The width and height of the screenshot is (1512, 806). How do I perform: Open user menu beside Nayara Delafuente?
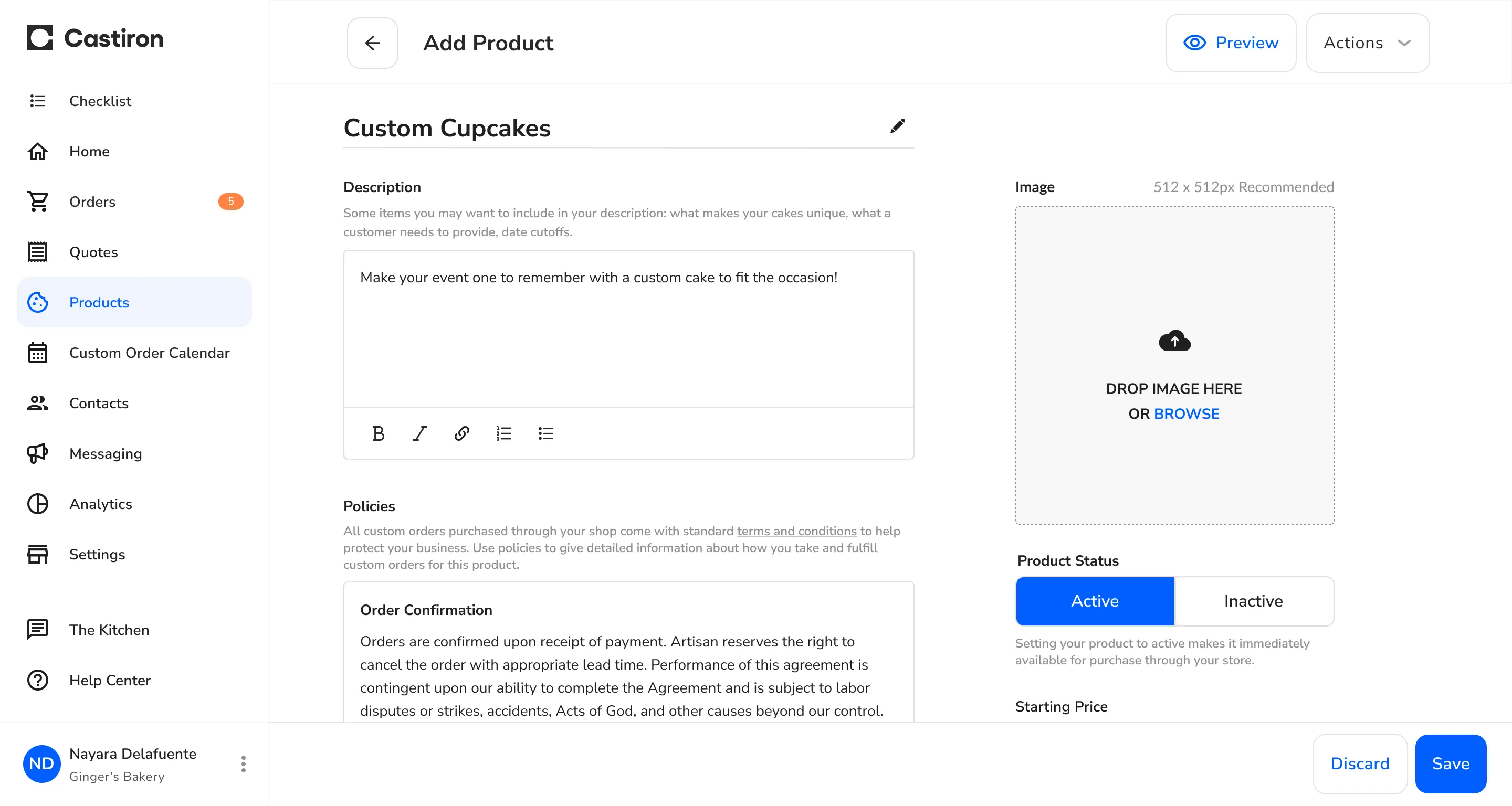click(x=243, y=763)
